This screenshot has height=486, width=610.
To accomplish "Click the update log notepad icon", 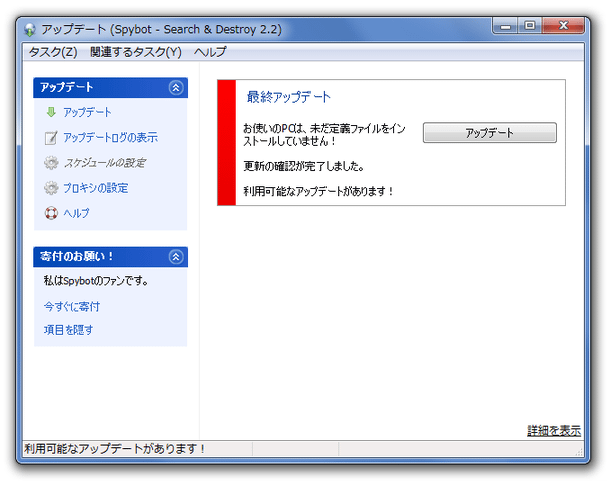I will pos(51,137).
